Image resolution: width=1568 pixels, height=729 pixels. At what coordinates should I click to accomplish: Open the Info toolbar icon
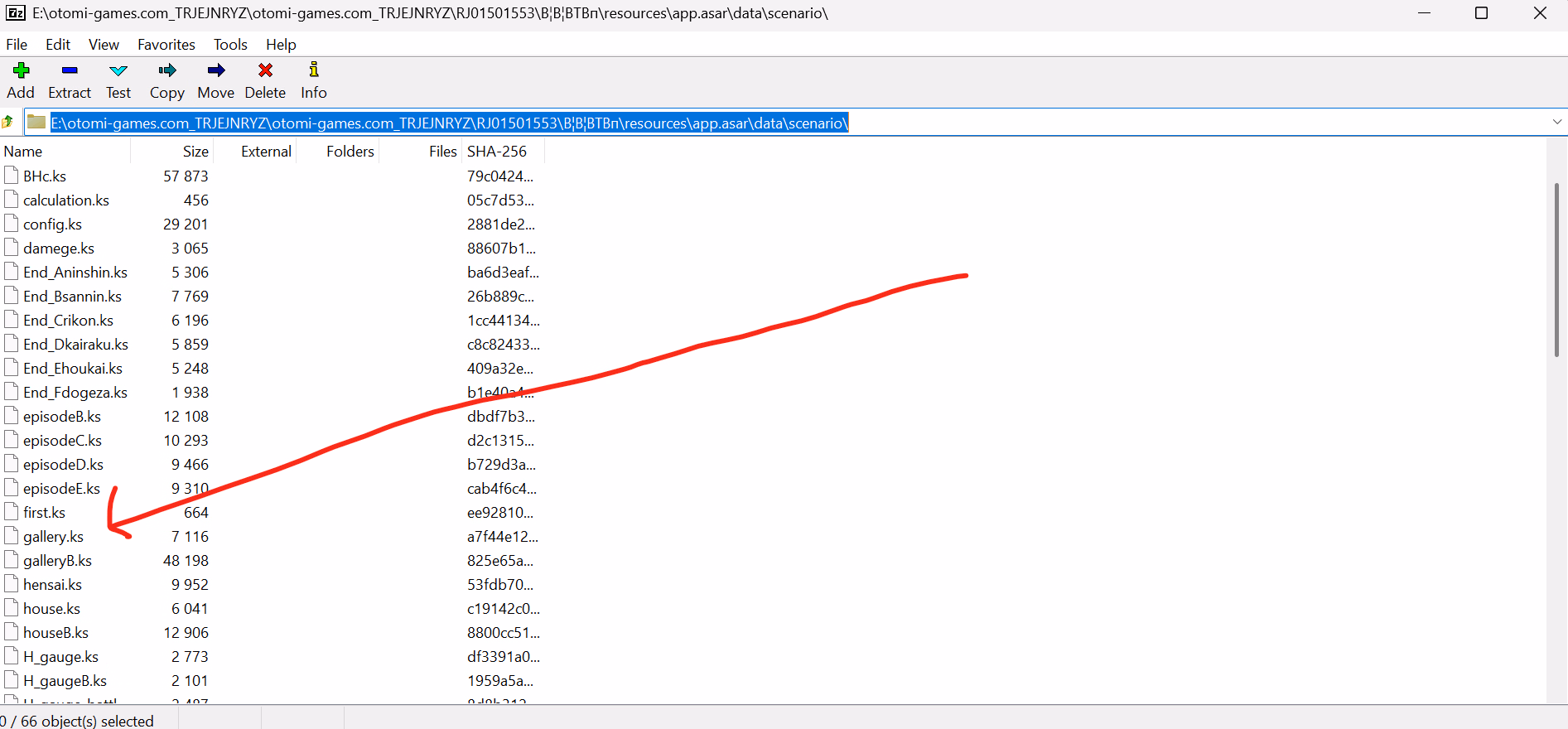(314, 71)
